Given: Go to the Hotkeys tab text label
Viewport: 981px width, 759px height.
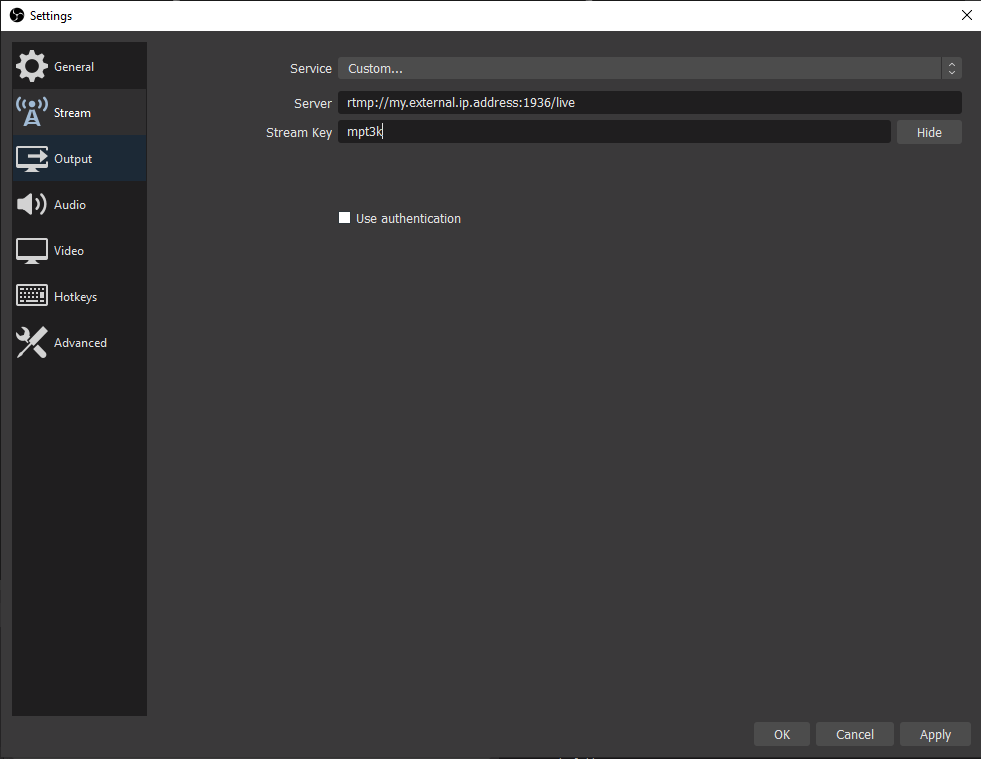Looking at the screenshot, I should (x=75, y=297).
